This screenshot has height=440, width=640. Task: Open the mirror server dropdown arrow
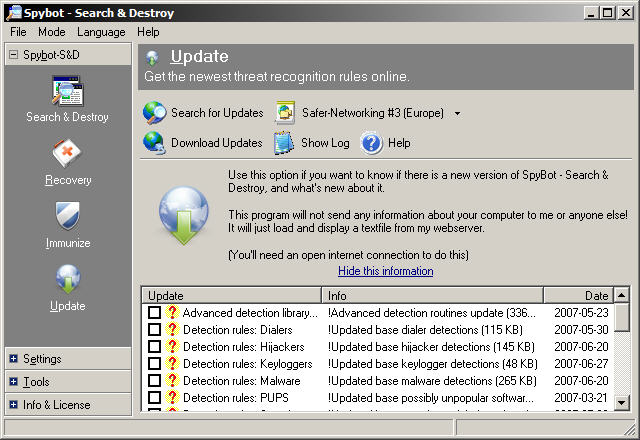(458, 113)
